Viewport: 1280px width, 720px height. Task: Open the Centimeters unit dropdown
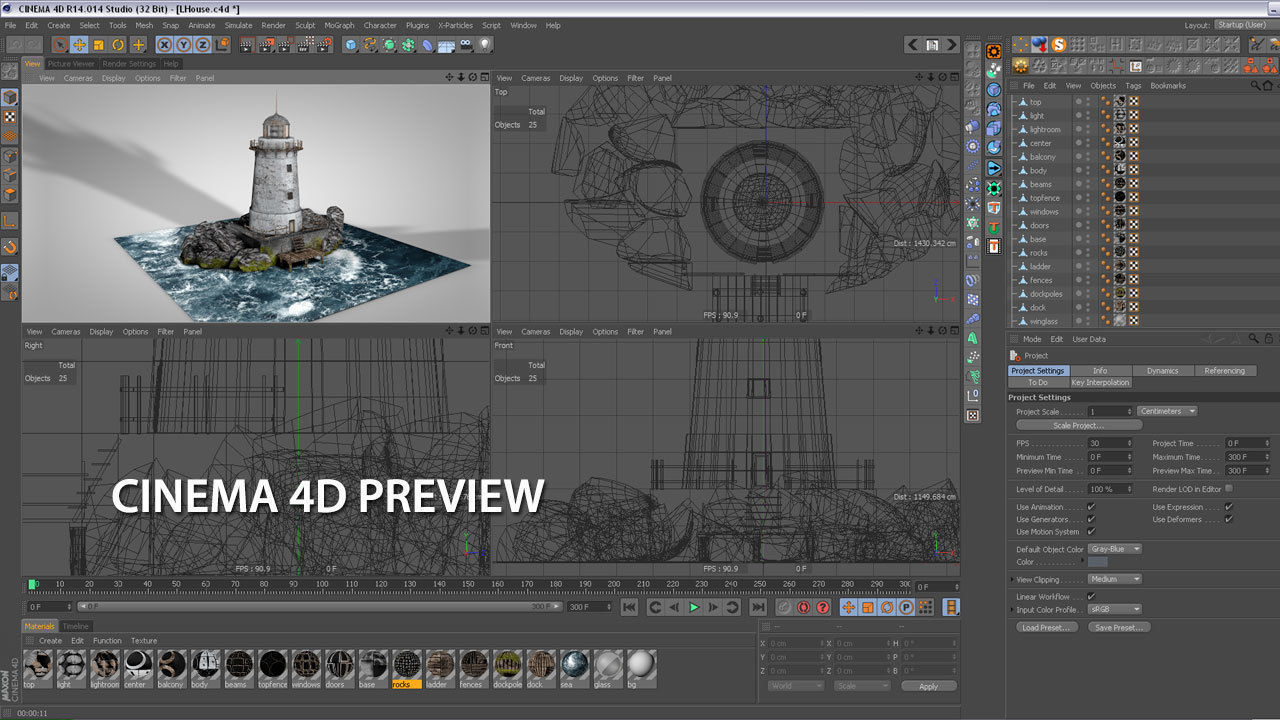1167,411
